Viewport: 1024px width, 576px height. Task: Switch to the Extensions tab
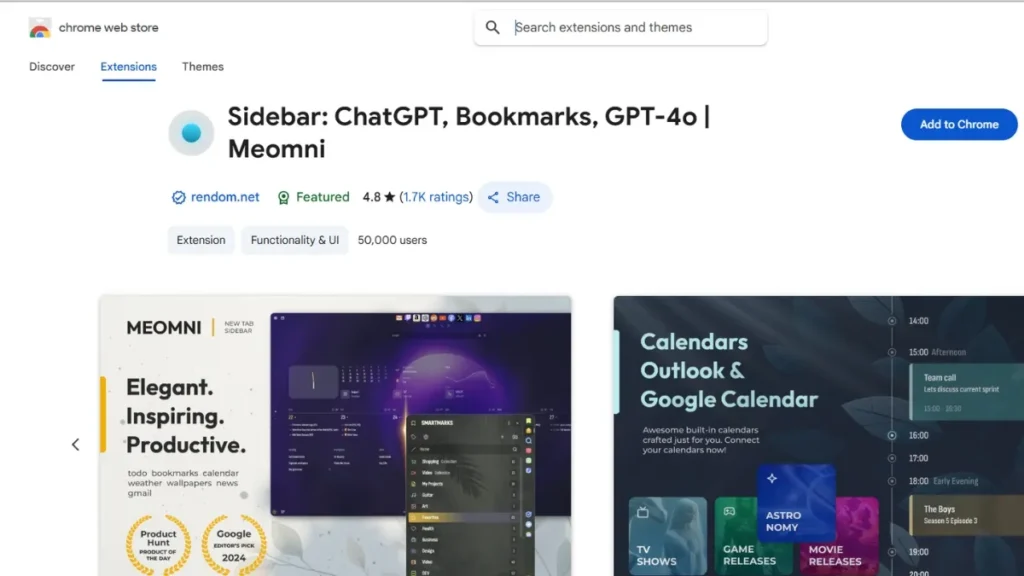(x=128, y=67)
